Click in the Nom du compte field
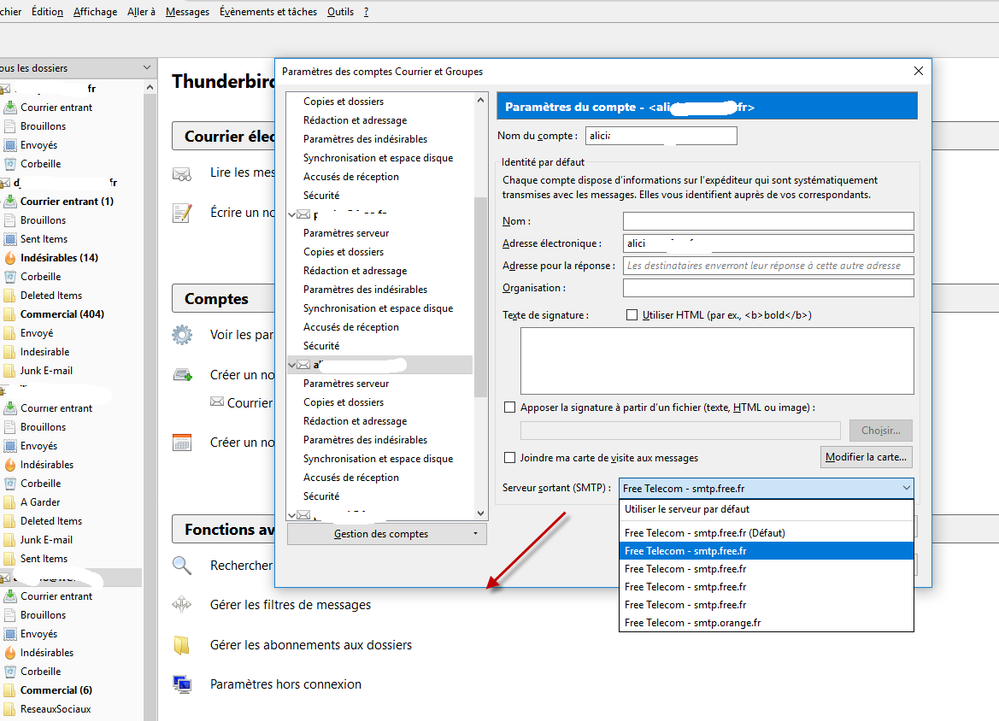The image size is (999, 721). 661,136
